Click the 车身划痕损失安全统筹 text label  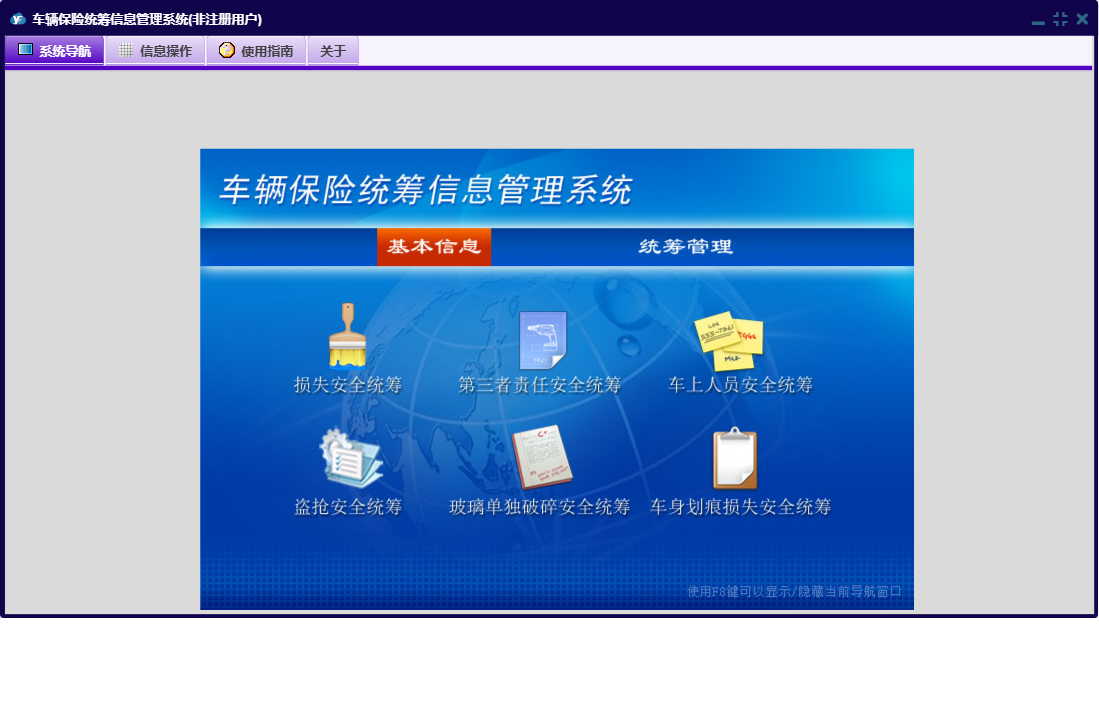pyautogui.click(x=740, y=507)
